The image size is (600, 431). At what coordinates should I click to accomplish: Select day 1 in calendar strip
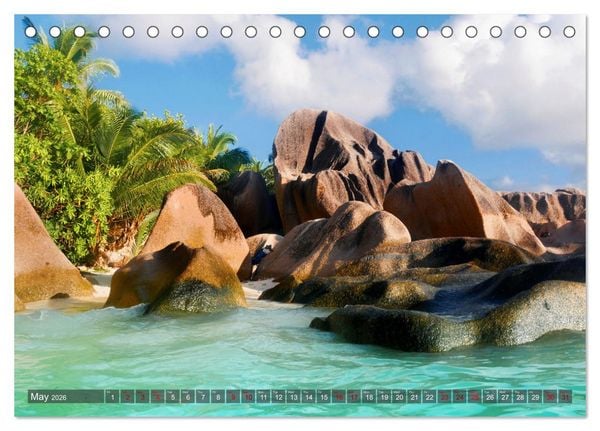click(112, 397)
